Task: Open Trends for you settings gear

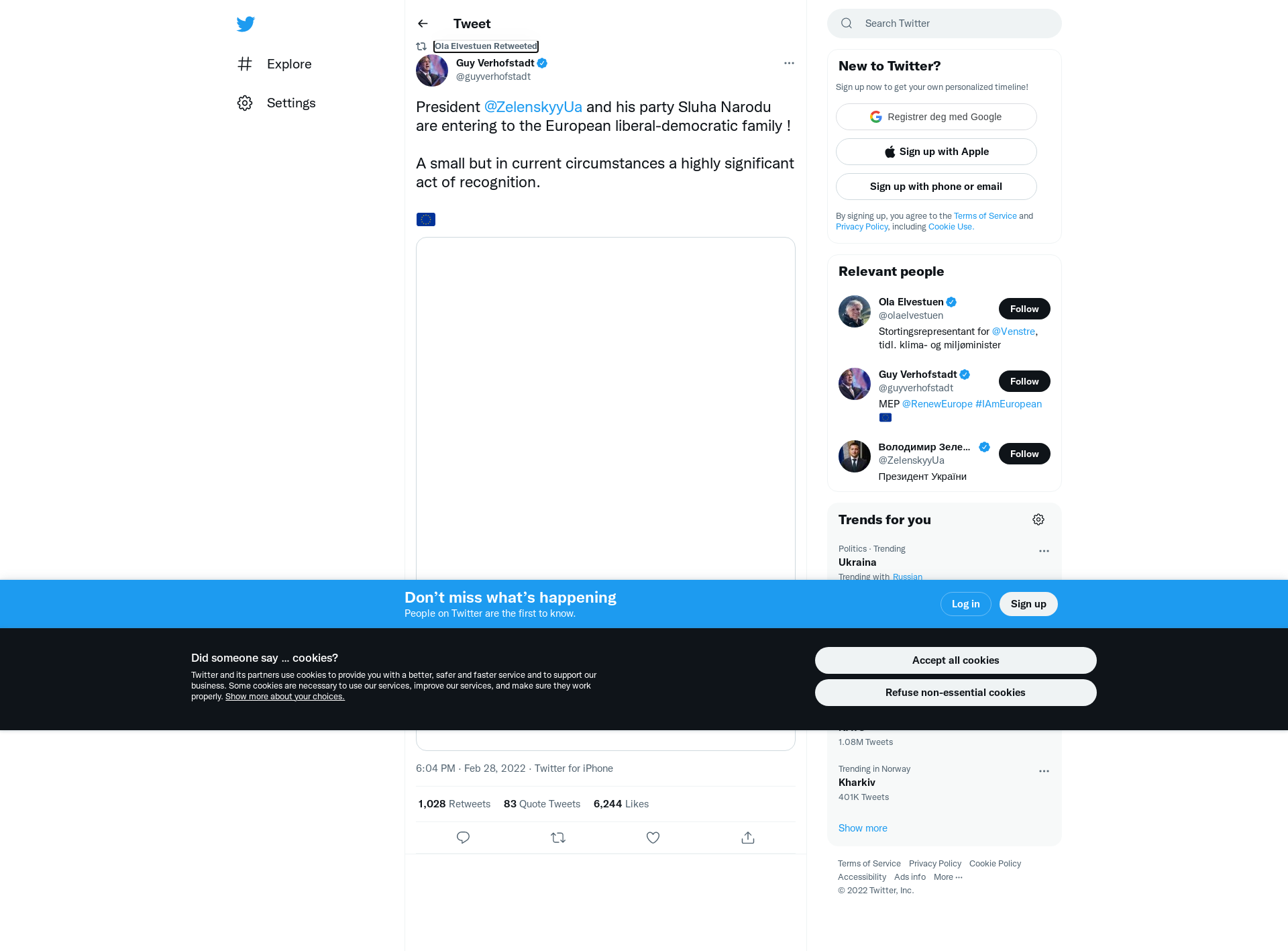Action: click(1038, 519)
